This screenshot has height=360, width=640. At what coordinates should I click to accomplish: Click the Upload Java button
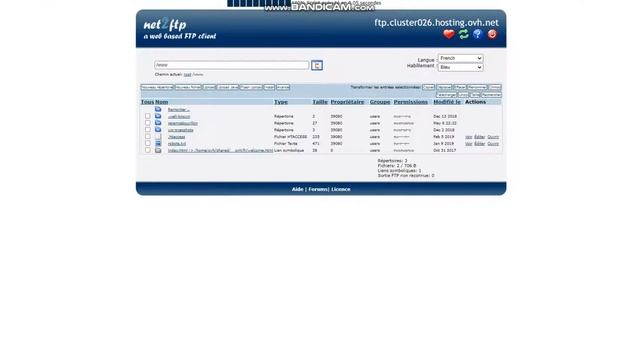click(x=227, y=87)
